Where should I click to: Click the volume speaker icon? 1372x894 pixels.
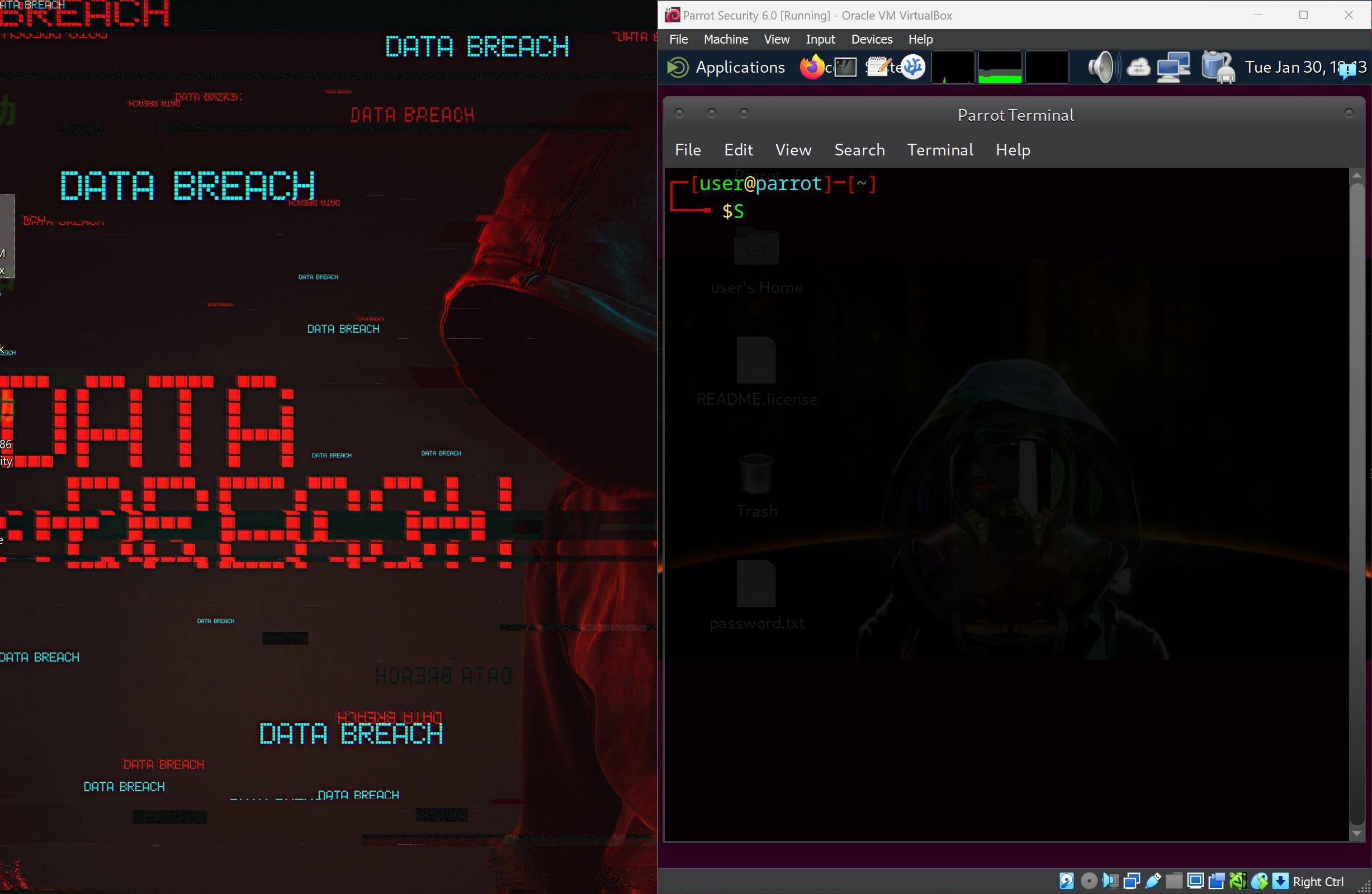pos(1101,68)
